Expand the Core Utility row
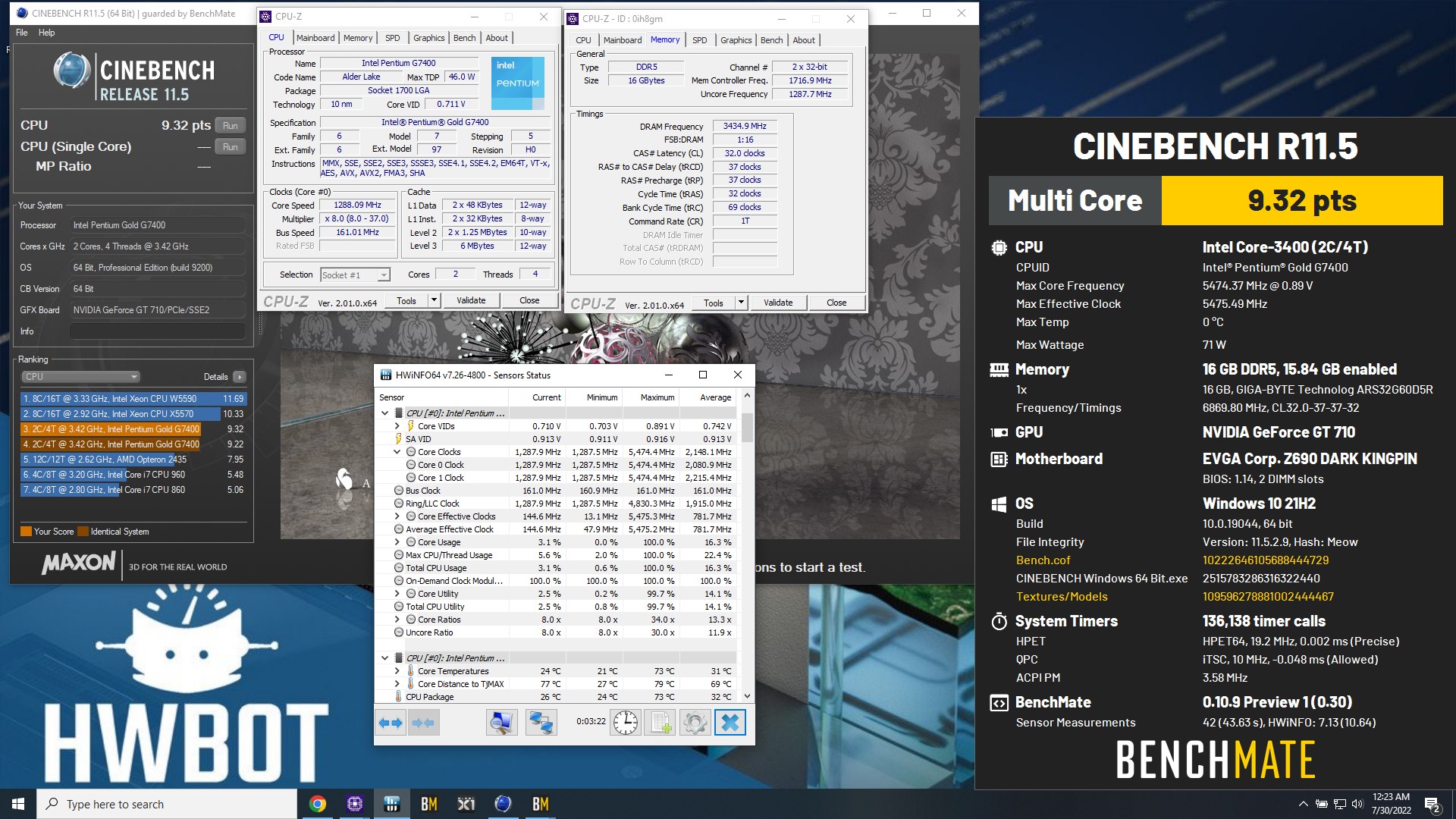1456x819 pixels. pyautogui.click(x=397, y=594)
